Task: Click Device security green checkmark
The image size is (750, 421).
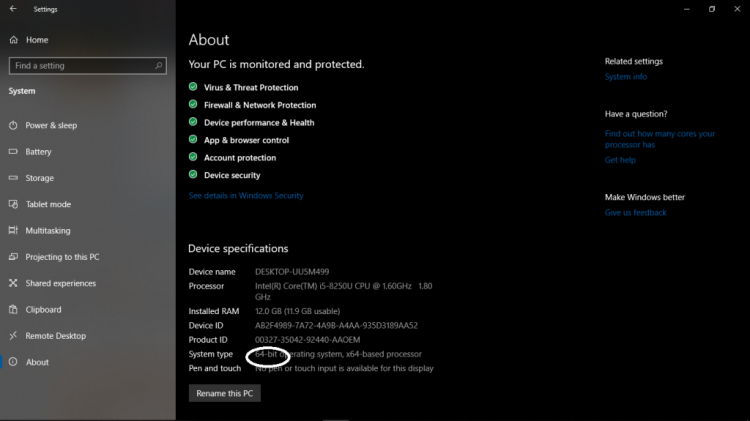Action: (x=193, y=175)
